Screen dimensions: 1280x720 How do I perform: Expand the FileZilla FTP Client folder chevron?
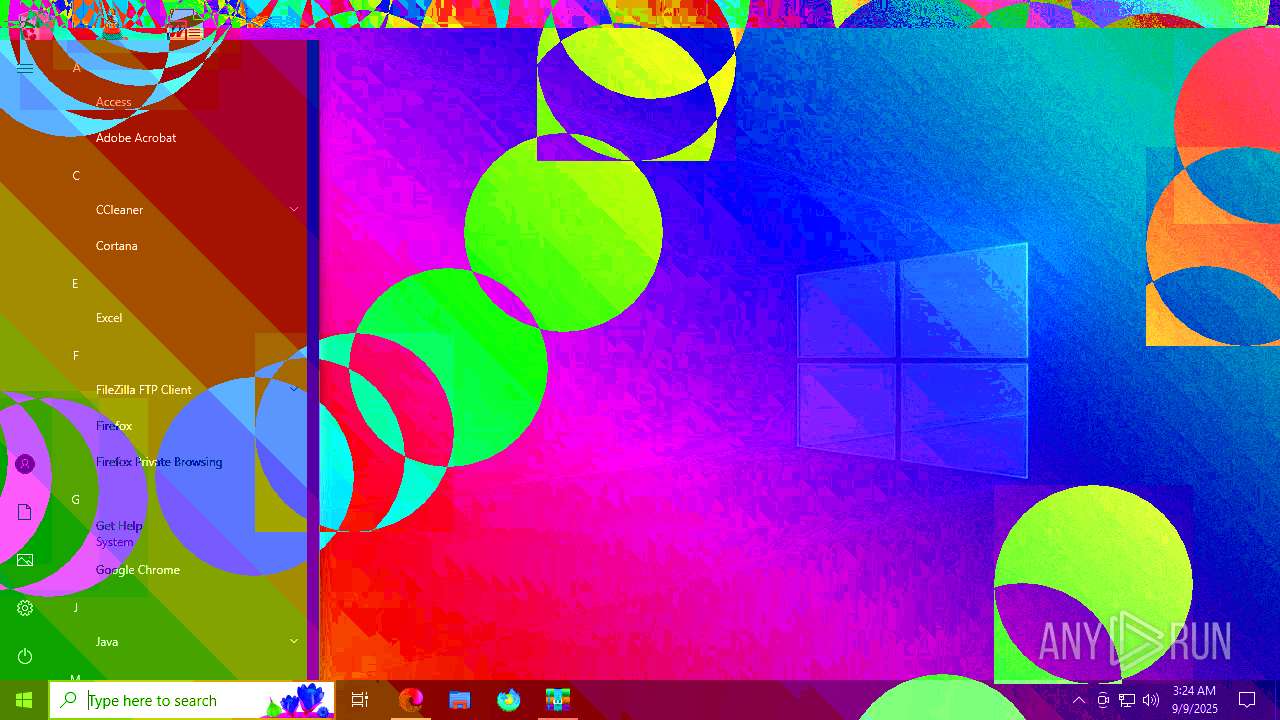pyautogui.click(x=294, y=389)
